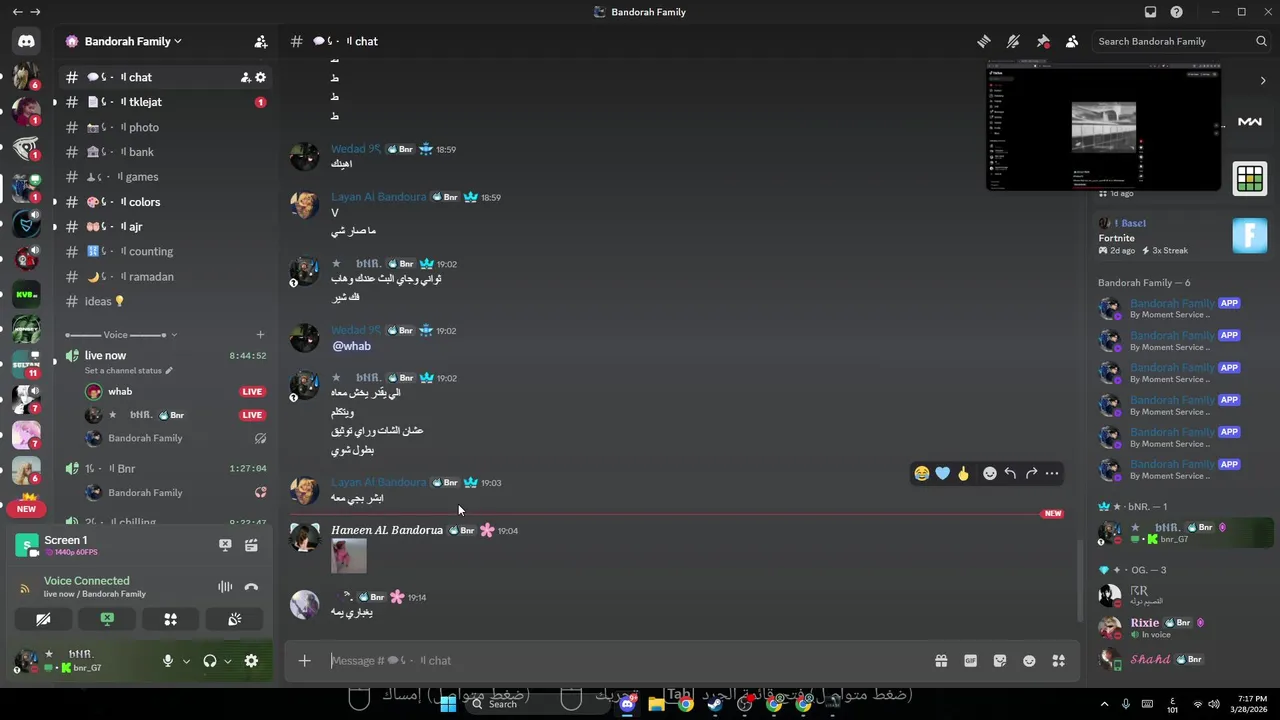This screenshot has width=1280, height=720.
Task: Collapse the Voice category
Action: [120, 335]
